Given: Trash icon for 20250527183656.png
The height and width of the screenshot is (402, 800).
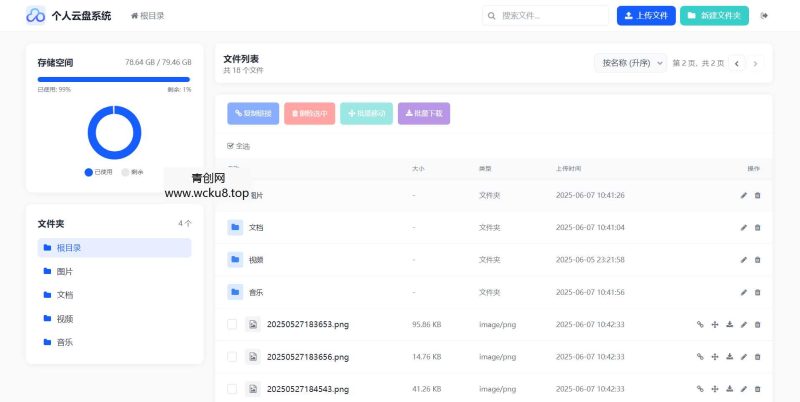Looking at the screenshot, I should (758, 357).
